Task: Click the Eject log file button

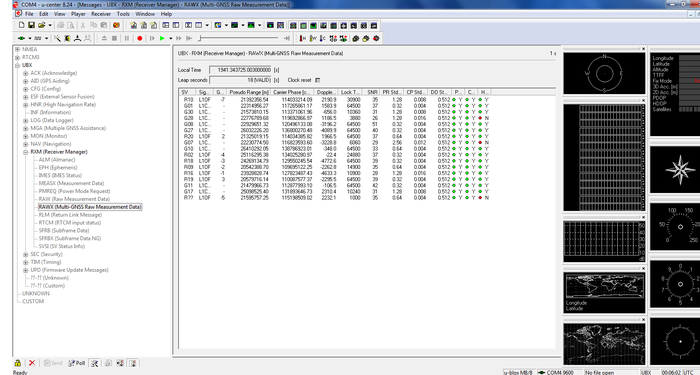Action: [104, 39]
